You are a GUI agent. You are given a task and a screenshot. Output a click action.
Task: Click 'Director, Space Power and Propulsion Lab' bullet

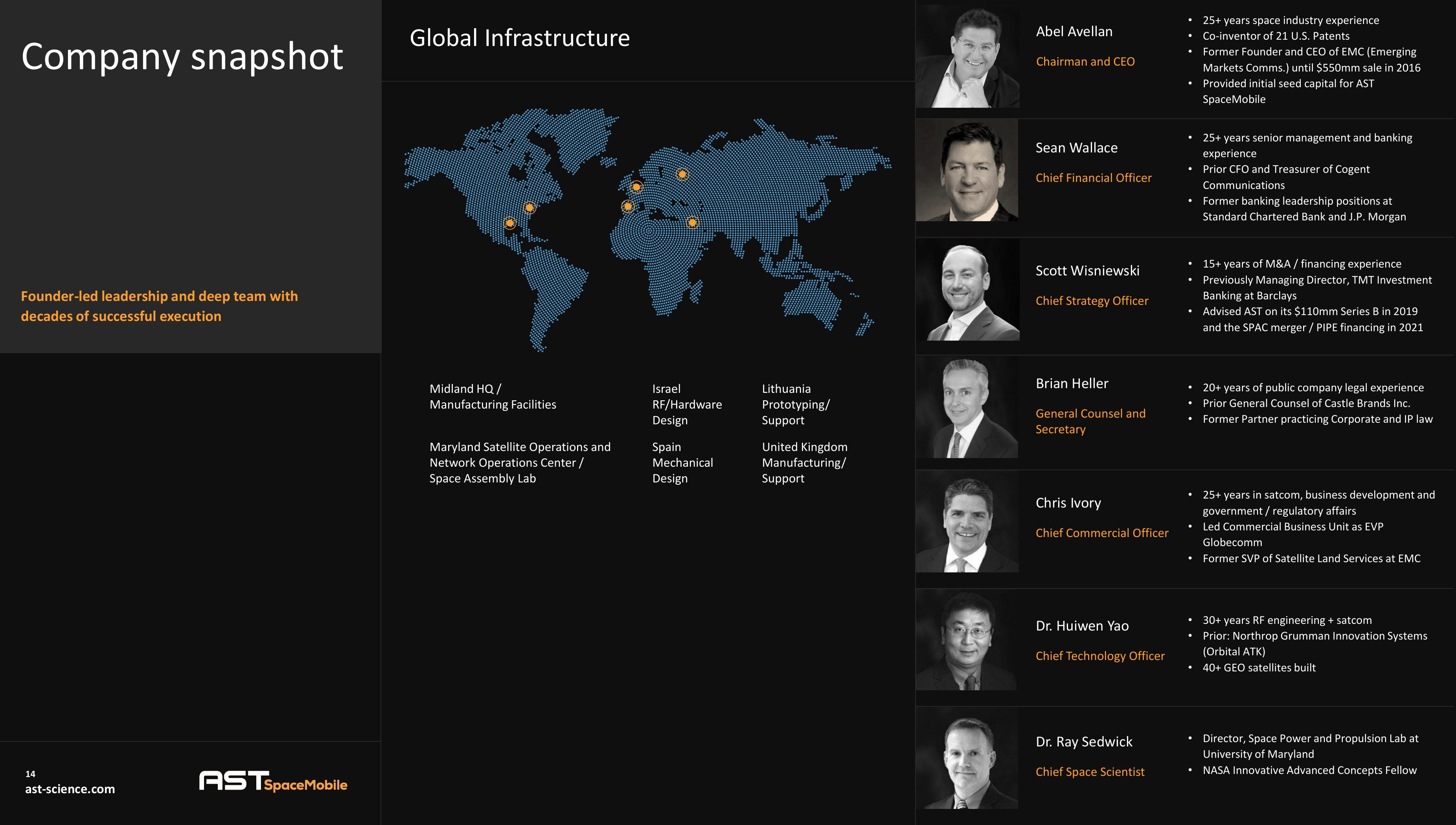point(1310,746)
